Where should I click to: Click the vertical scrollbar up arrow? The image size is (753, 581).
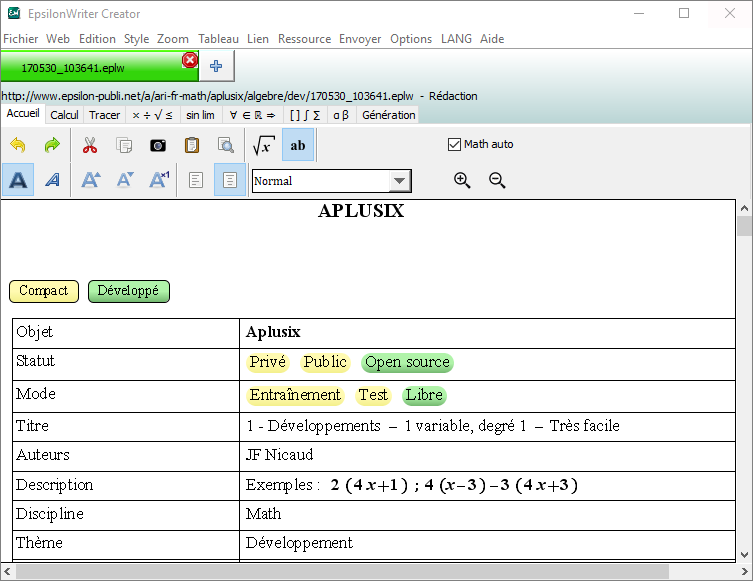click(744, 208)
